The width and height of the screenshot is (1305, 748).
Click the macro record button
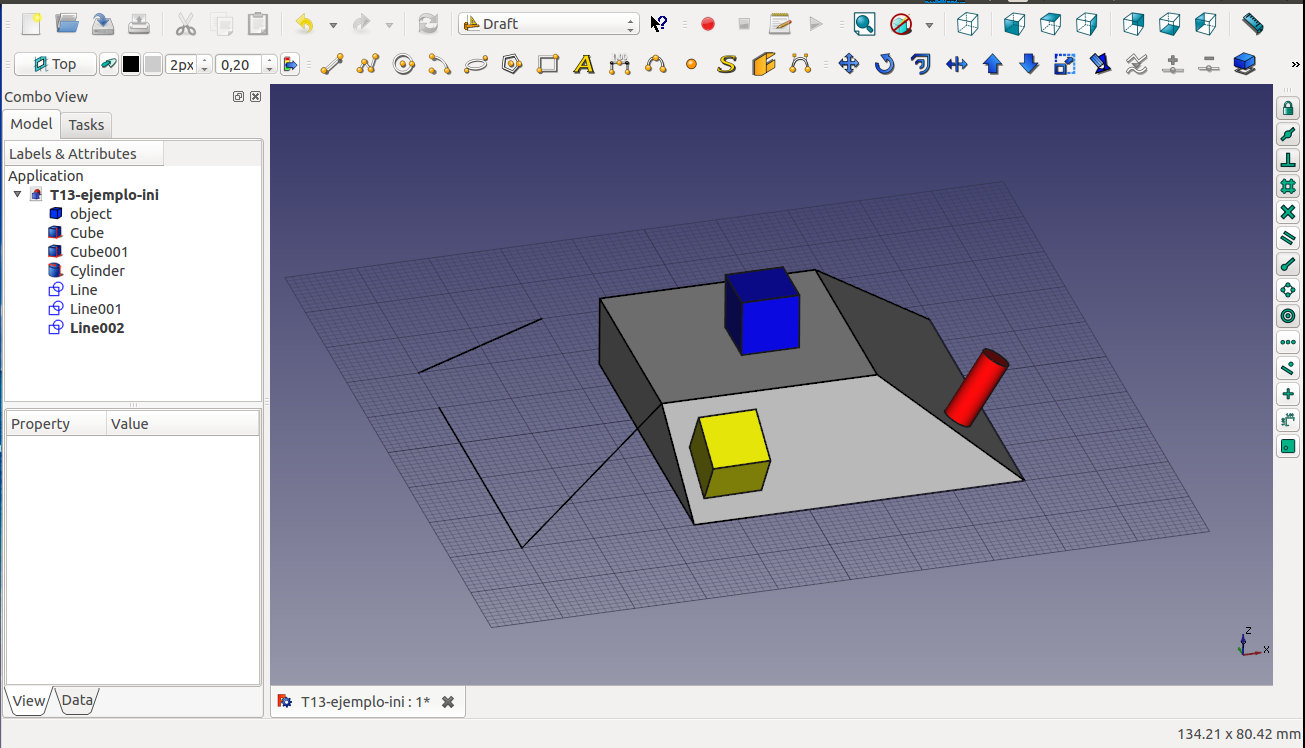point(708,24)
